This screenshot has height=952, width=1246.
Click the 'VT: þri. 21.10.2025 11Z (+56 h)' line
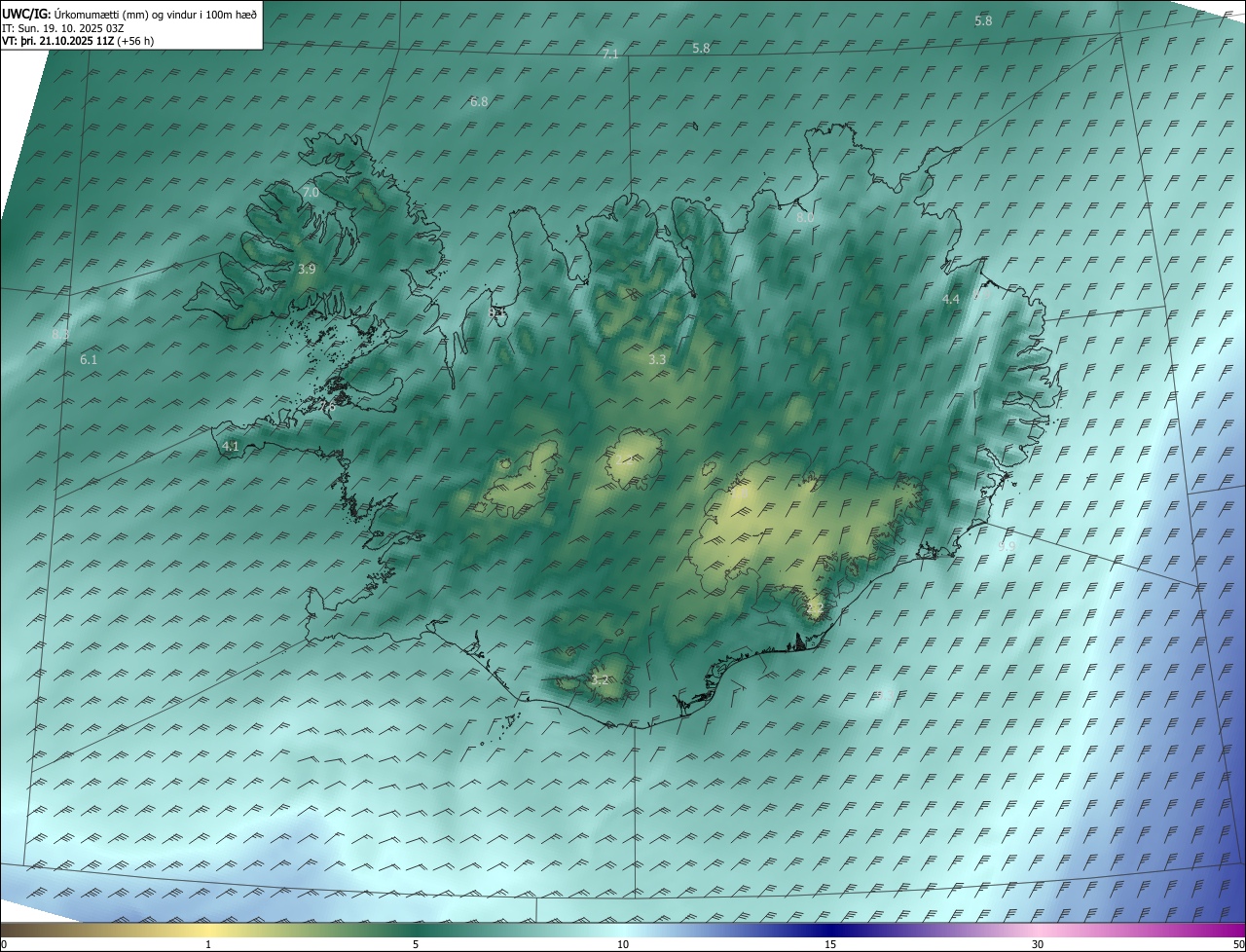(78, 41)
